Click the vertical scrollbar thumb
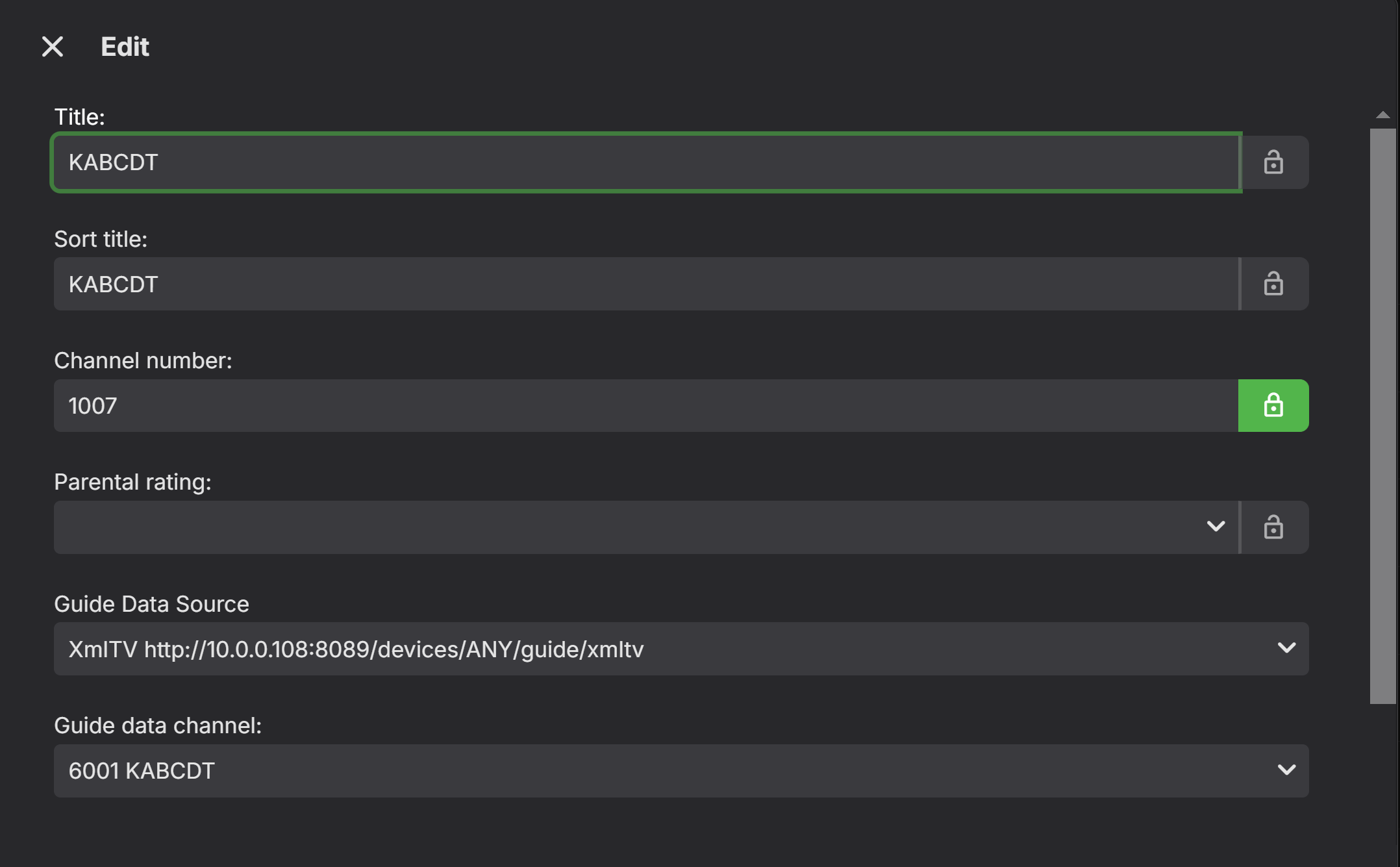The image size is (1400, 867). (1383, 416)
